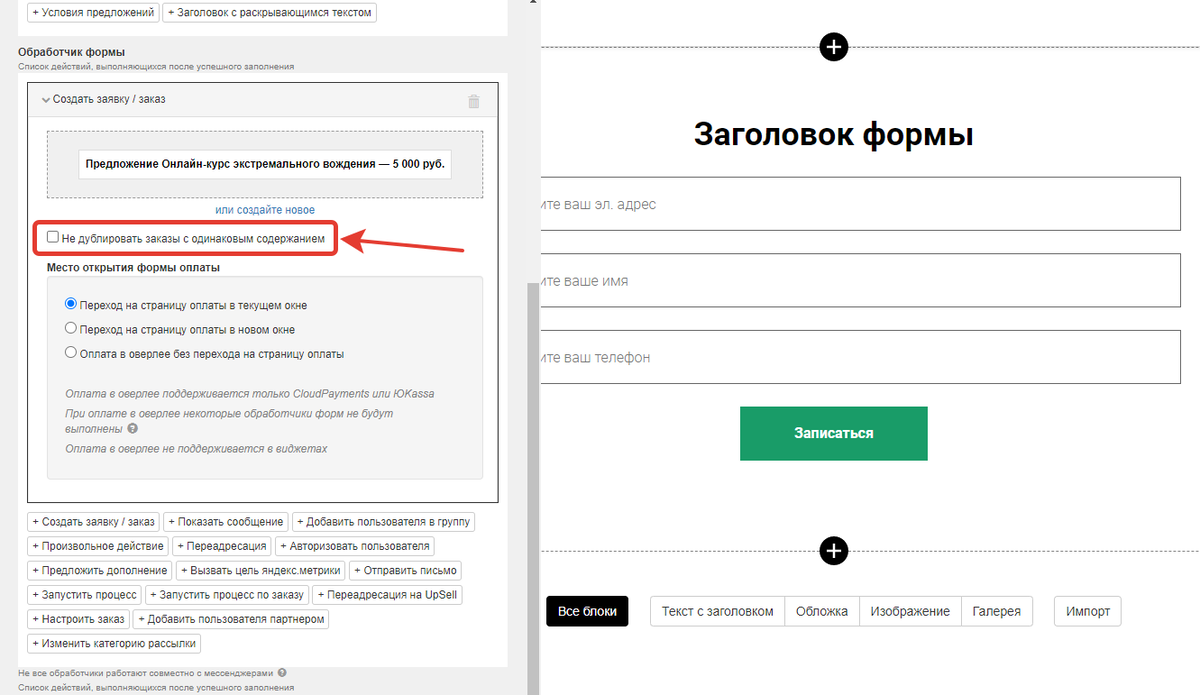Open the selected offer 'Онлайн-курс экстремального вождения'
Screen dimensions: 1200x695
coord(265,164)
